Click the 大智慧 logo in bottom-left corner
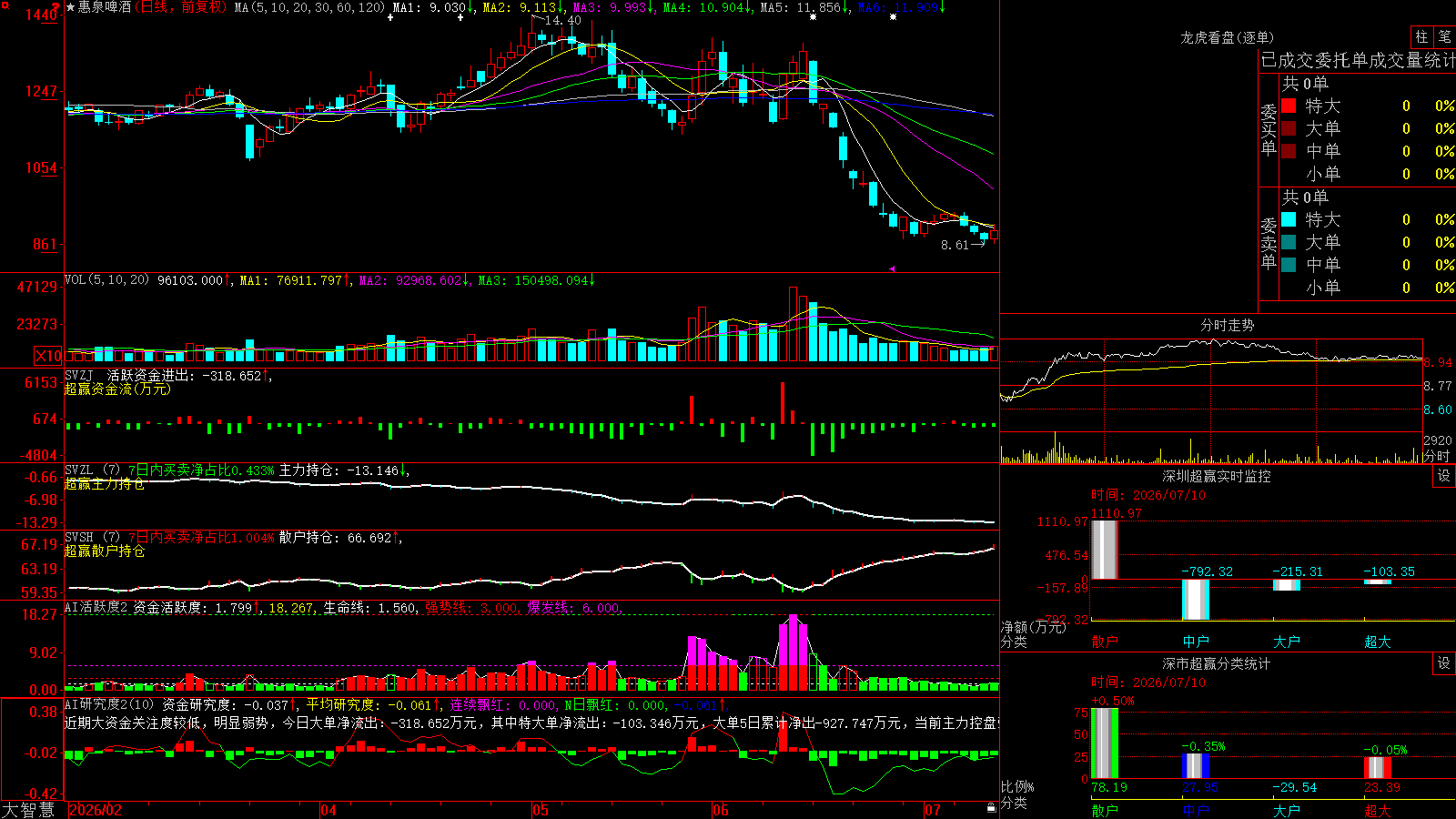Viewport: 1456px width, 819px height. point(28,809)
